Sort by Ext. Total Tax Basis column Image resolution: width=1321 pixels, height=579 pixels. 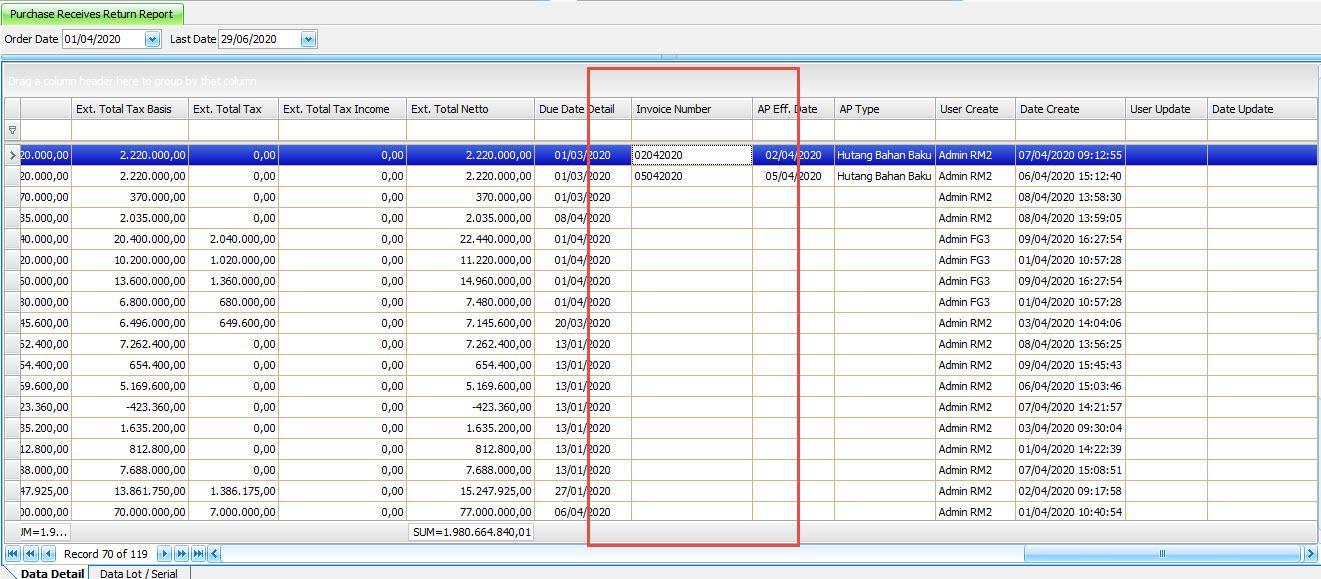130,109
